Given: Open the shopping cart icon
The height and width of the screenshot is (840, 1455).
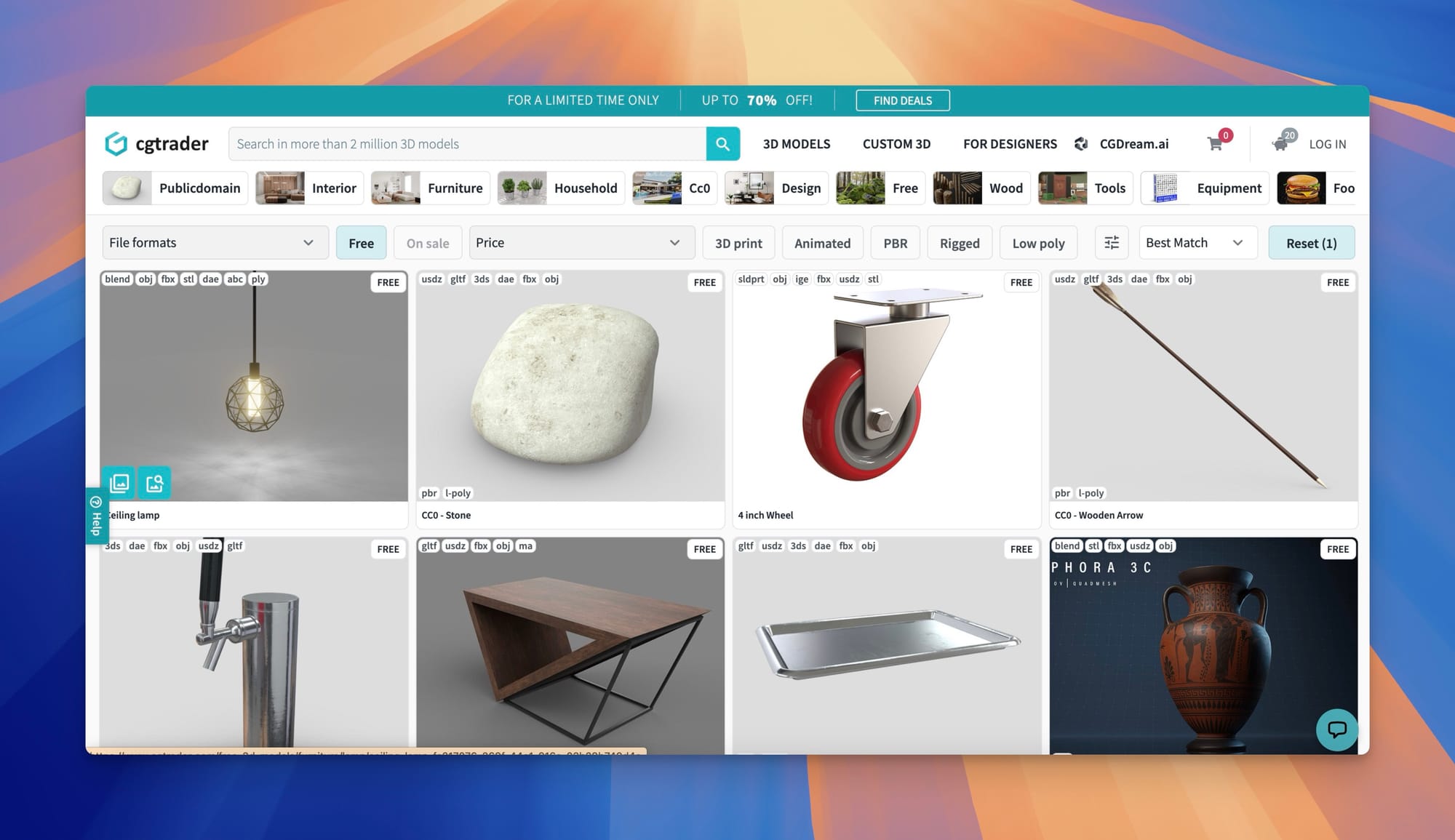Looking at the screenshot, I should 1215,144.
